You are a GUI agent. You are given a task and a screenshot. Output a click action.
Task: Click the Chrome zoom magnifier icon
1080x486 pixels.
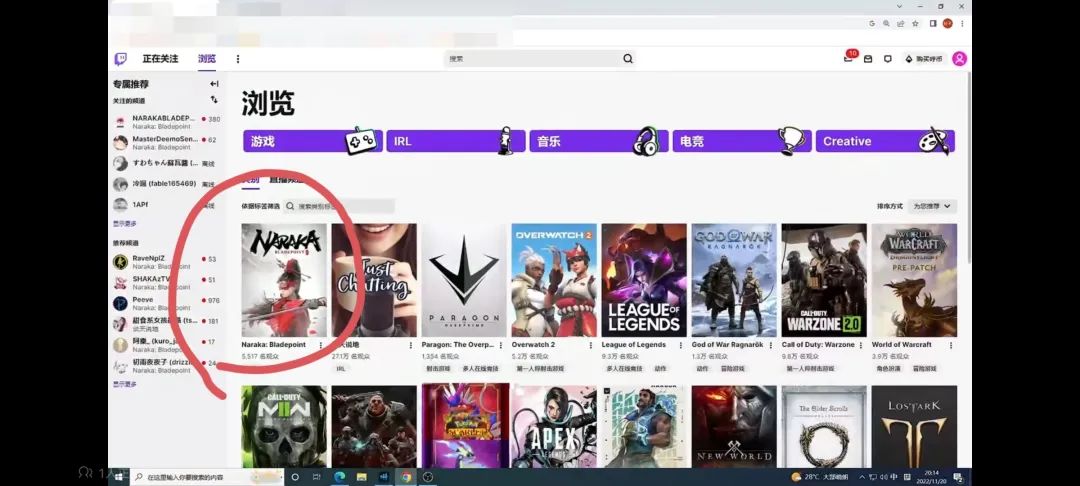[886, 23]
